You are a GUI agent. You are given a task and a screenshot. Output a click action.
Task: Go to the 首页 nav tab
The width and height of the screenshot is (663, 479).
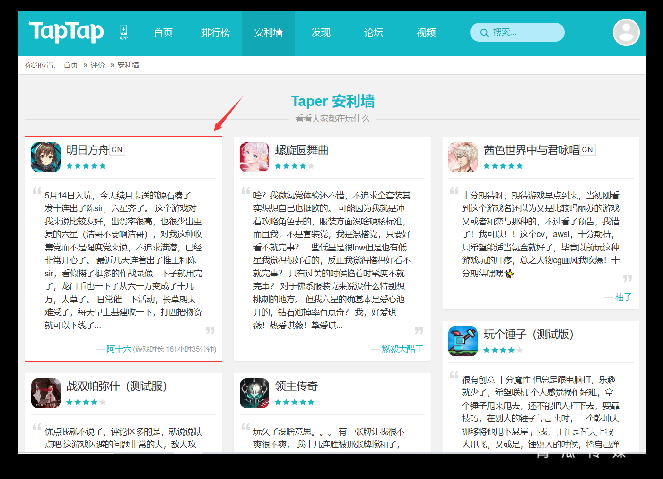[163, 32]
